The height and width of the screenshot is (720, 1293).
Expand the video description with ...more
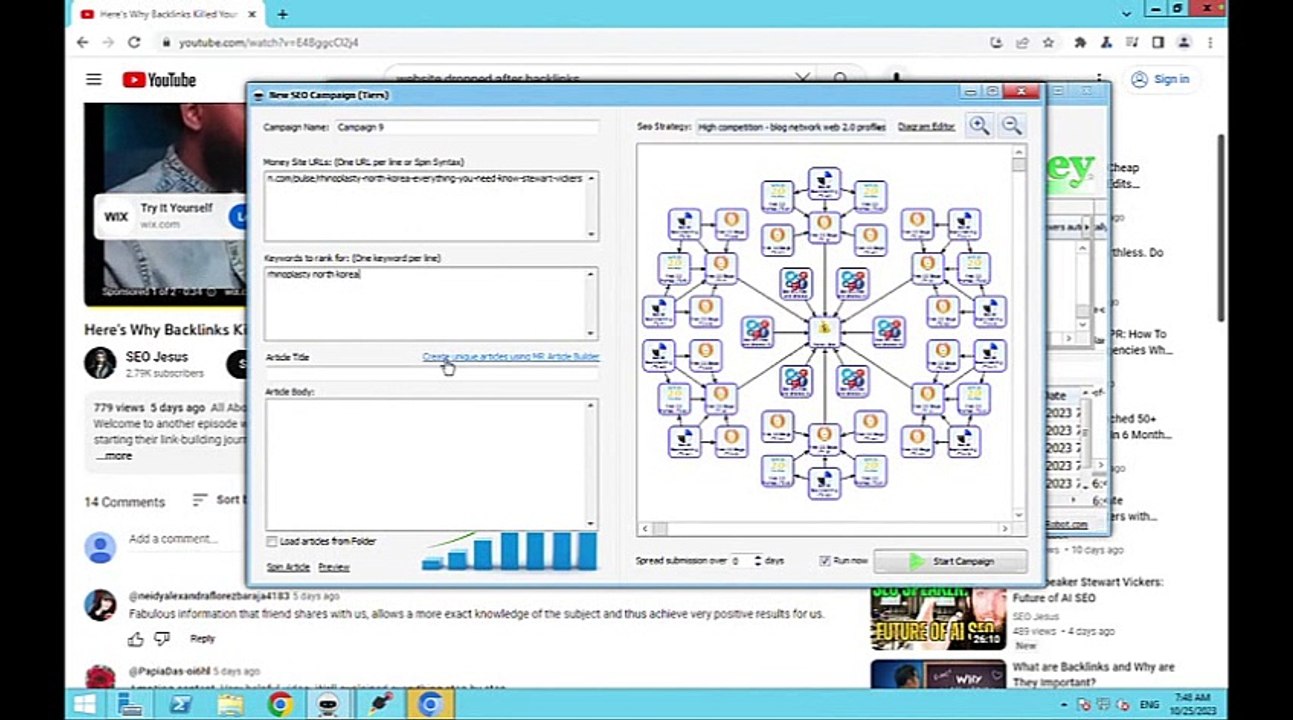[113, 456]
